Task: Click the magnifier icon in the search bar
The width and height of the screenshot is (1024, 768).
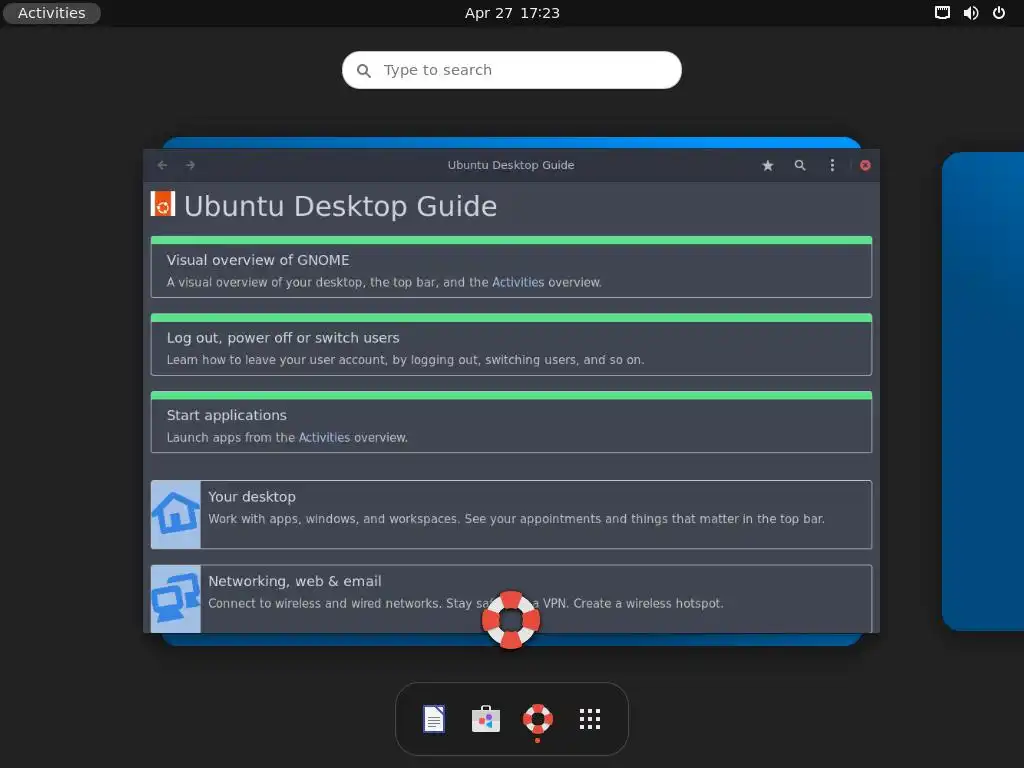Action: click(x=364, y=71)
